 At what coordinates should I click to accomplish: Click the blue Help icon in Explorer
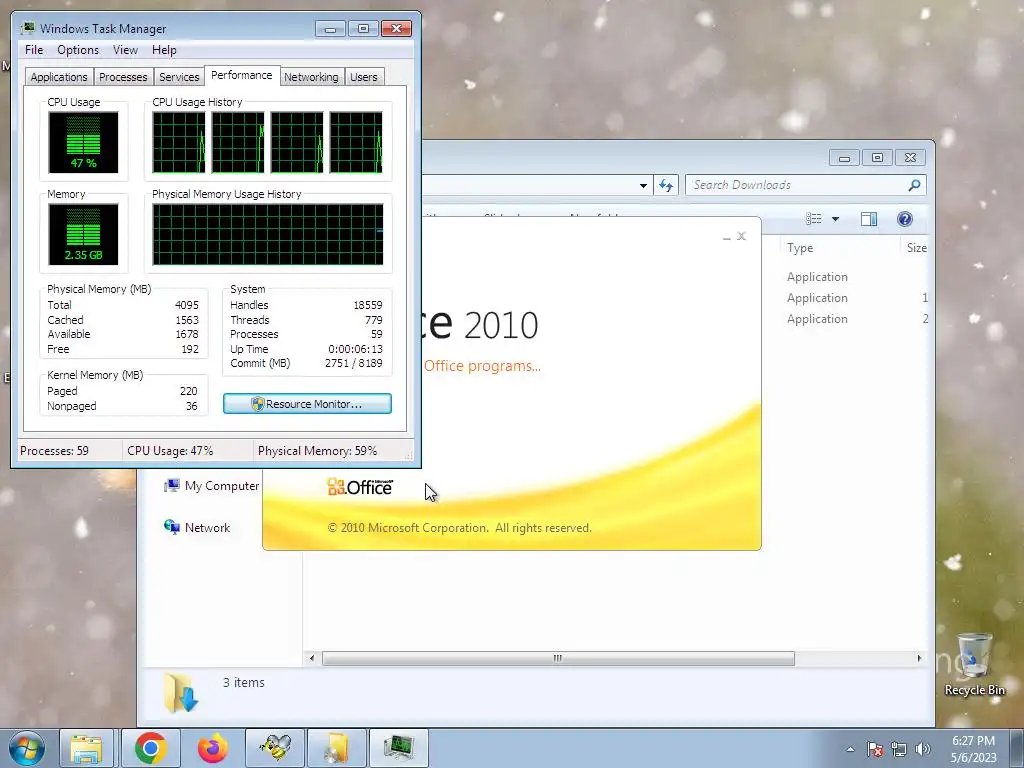tap(904, 219)
